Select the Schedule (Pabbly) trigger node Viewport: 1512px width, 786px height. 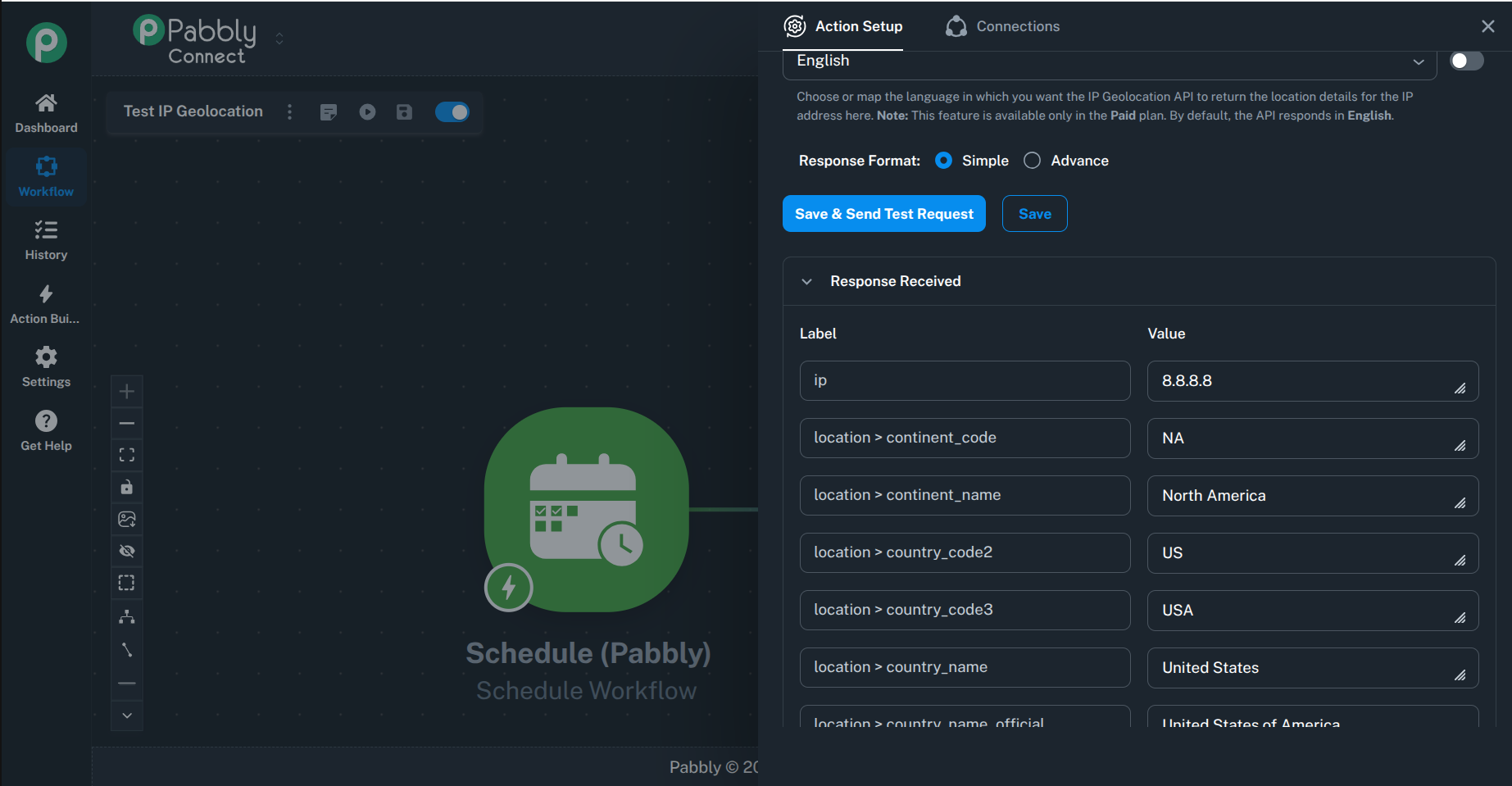(x=587, y=509)
